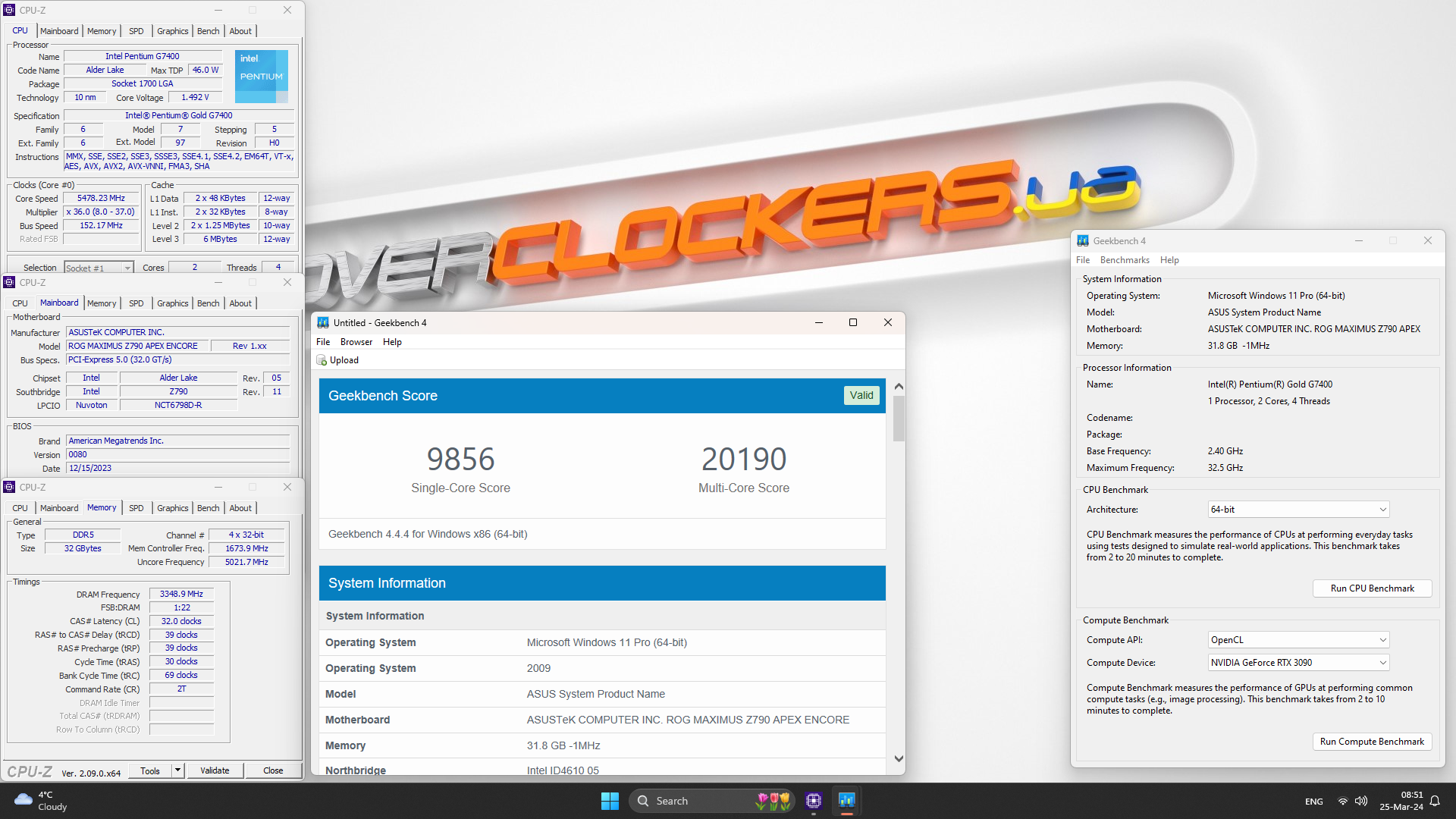Viewport: 1456px width, 819px height.
Task: Click scrollbar down arrow in Geekbench results
Action: tap(899, 759)
